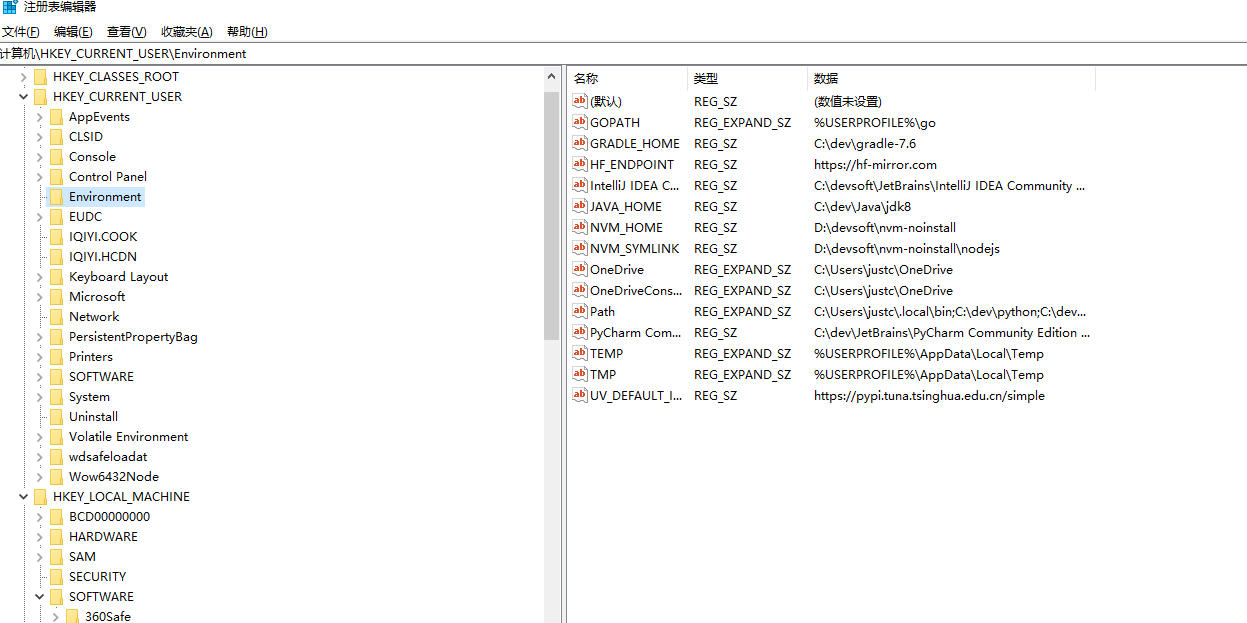Click the folder icon beside Control Panel

coord(56,177)
